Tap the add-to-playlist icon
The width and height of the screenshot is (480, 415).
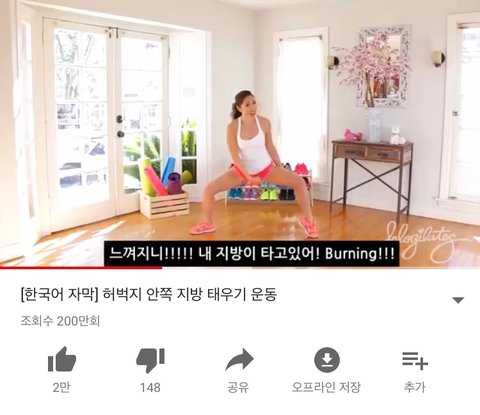415,361
